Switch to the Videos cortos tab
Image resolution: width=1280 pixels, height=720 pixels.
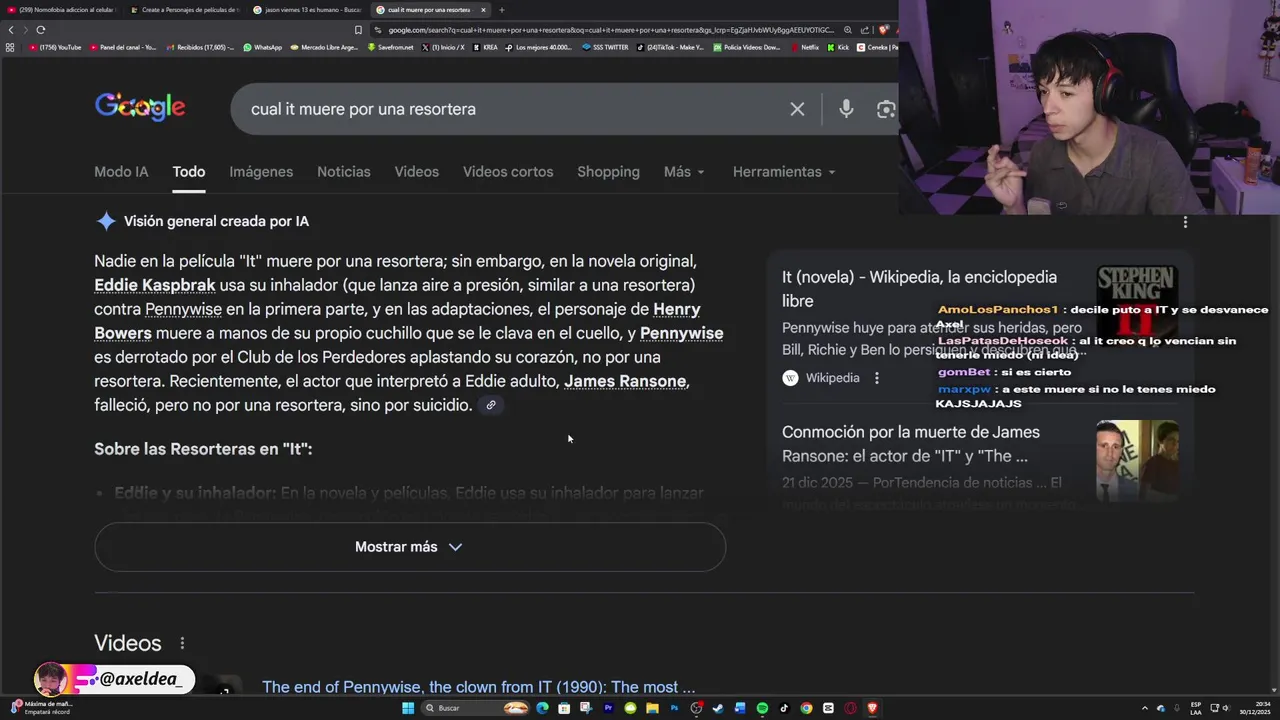click(x=508, y=172)
